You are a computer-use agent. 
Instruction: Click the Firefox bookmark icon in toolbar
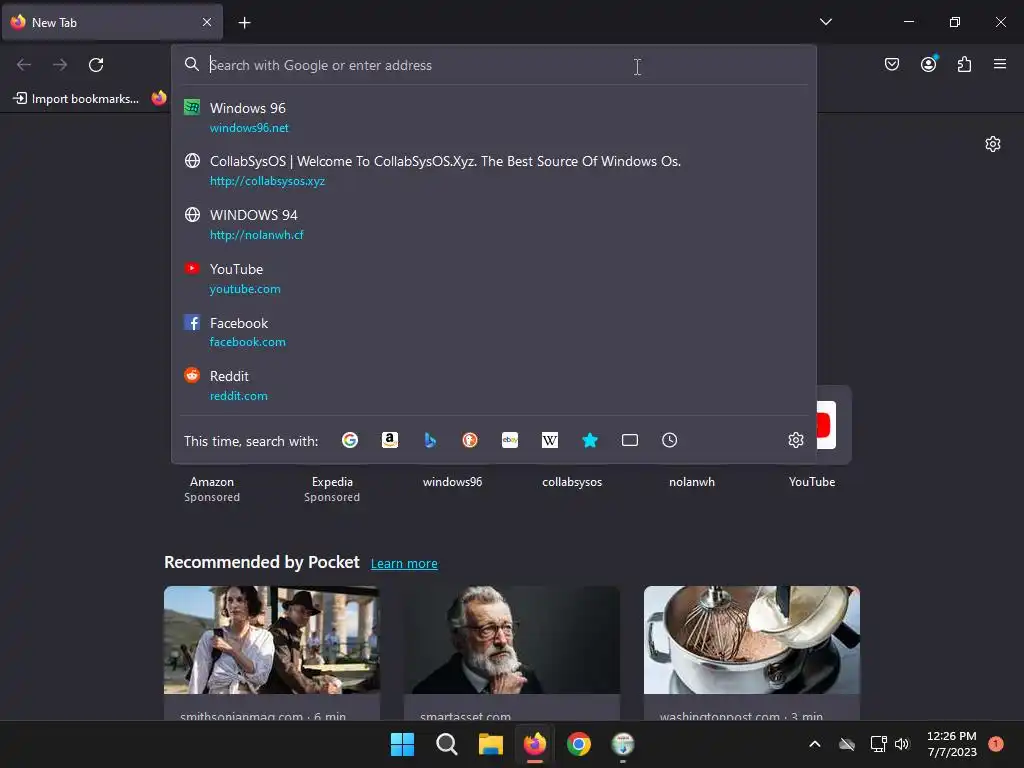[159, 99]
